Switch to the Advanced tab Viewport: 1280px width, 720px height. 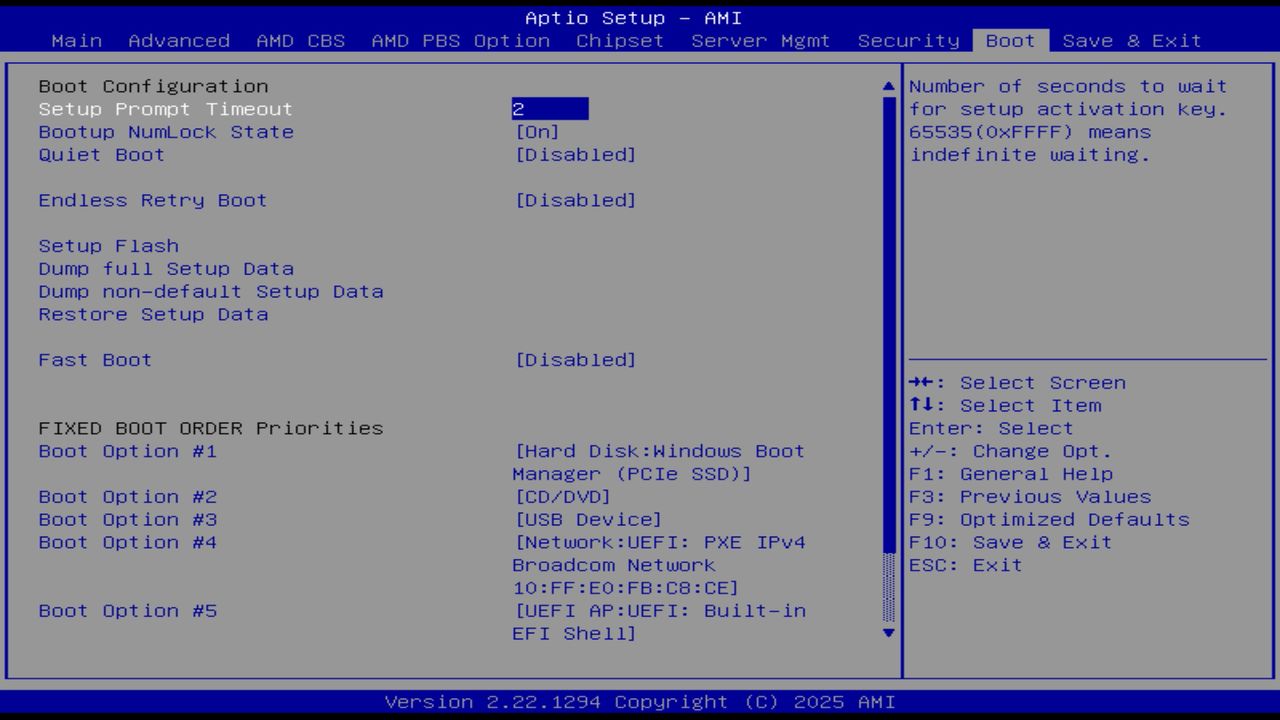click(178, 40)
